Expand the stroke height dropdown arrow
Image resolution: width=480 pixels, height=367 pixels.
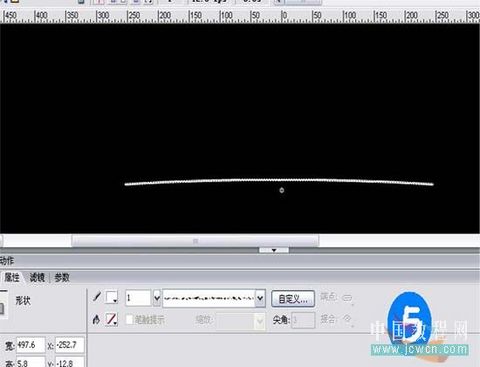pyautogui.click(x=157, y=298)
